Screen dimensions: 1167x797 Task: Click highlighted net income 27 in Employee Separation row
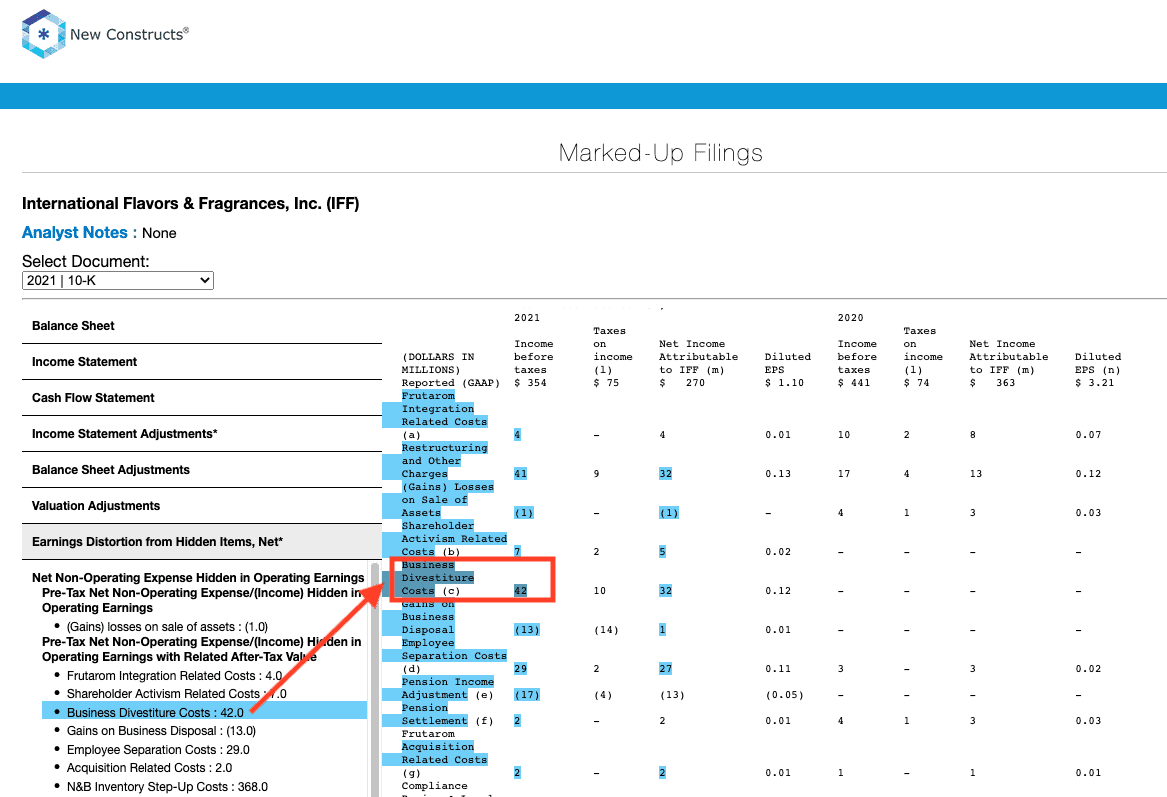click(x=665, y=668)
